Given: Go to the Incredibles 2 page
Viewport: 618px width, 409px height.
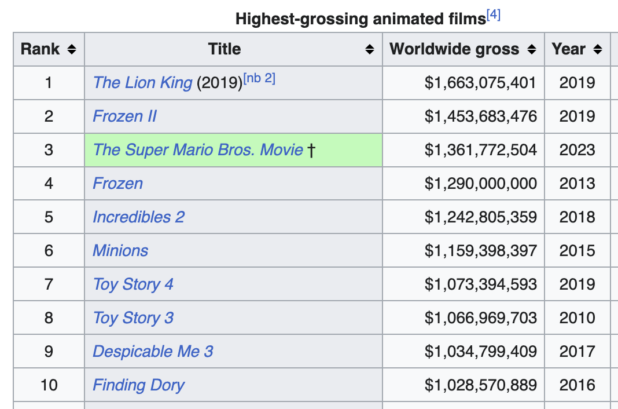Looking at the screenshot, I should (138, 217).
